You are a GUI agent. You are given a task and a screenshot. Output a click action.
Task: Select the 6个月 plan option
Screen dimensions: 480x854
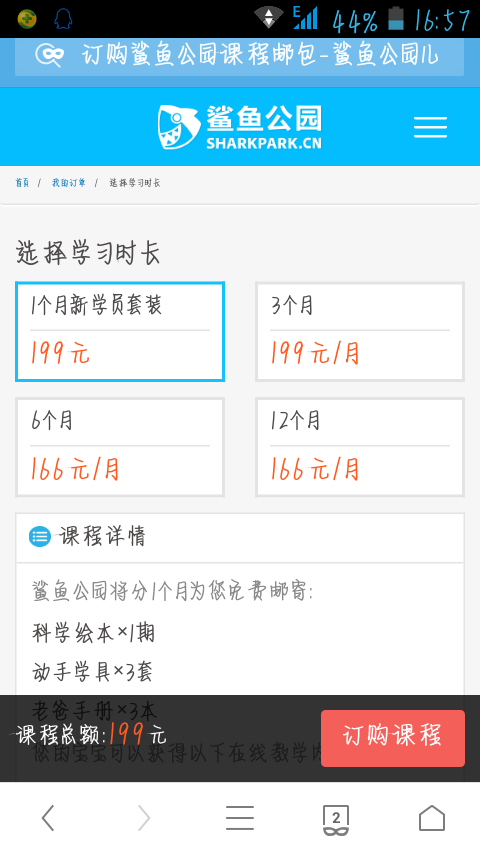click(120, 447)
